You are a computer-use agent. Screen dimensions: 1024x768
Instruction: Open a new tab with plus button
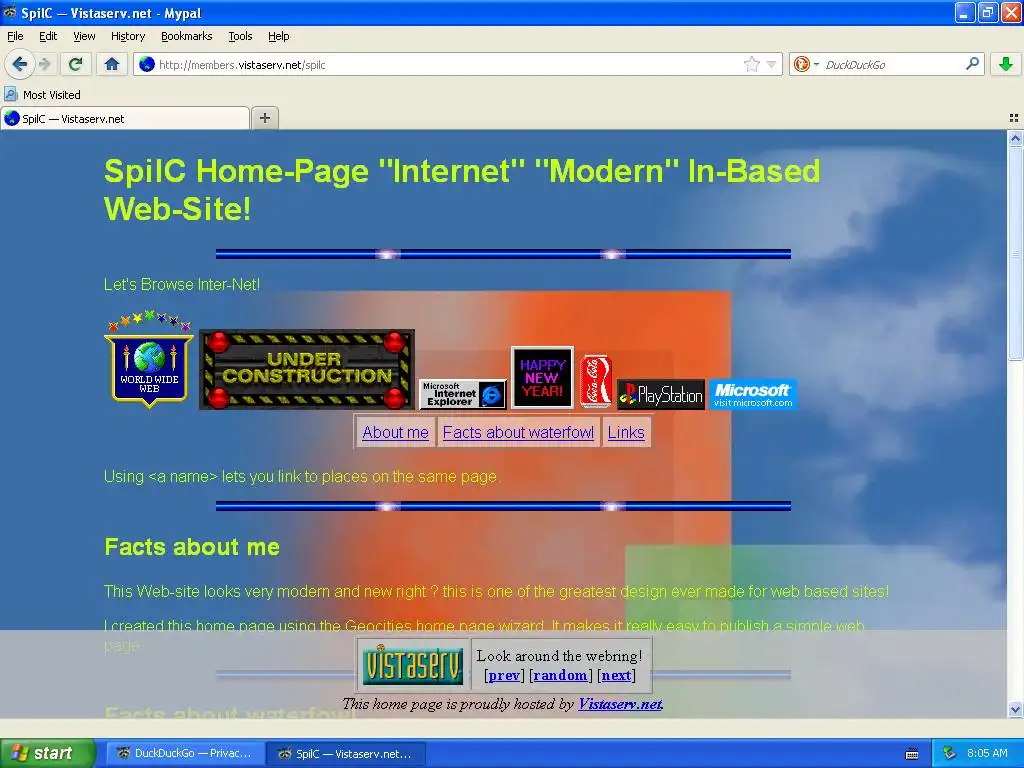point(264,118)
